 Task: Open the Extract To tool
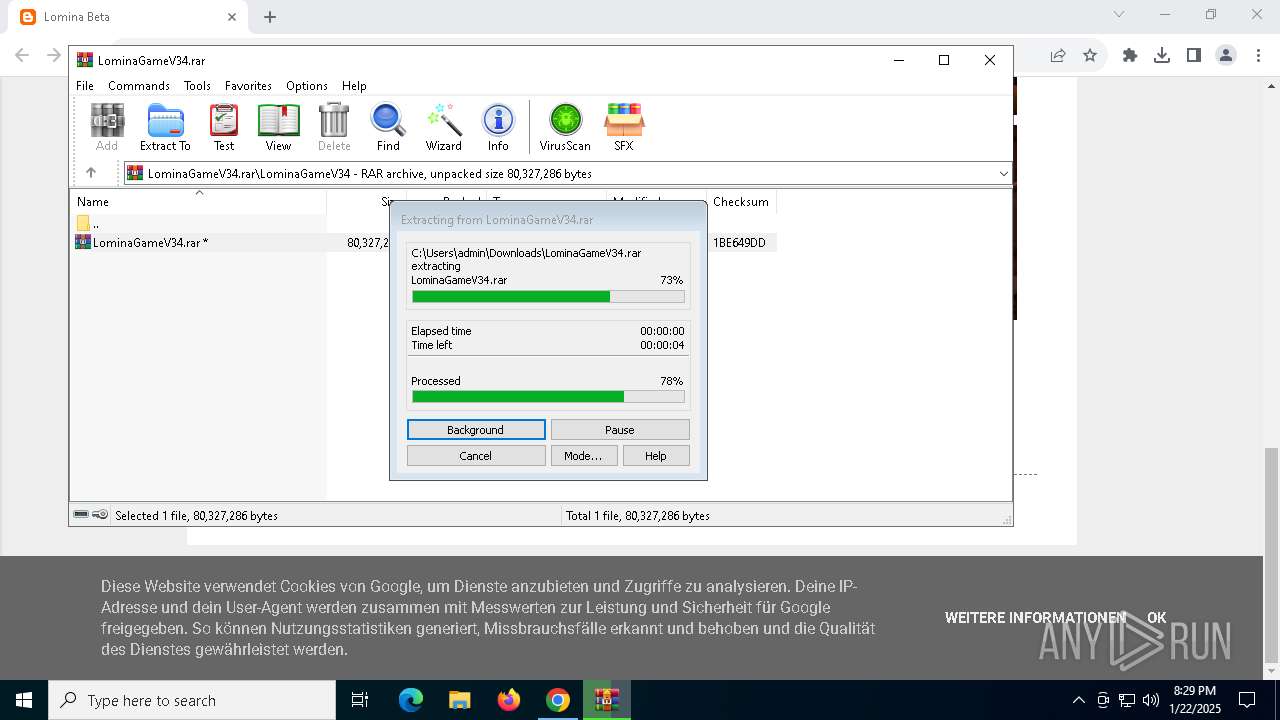pyautogui.click(x=165, y=127)
